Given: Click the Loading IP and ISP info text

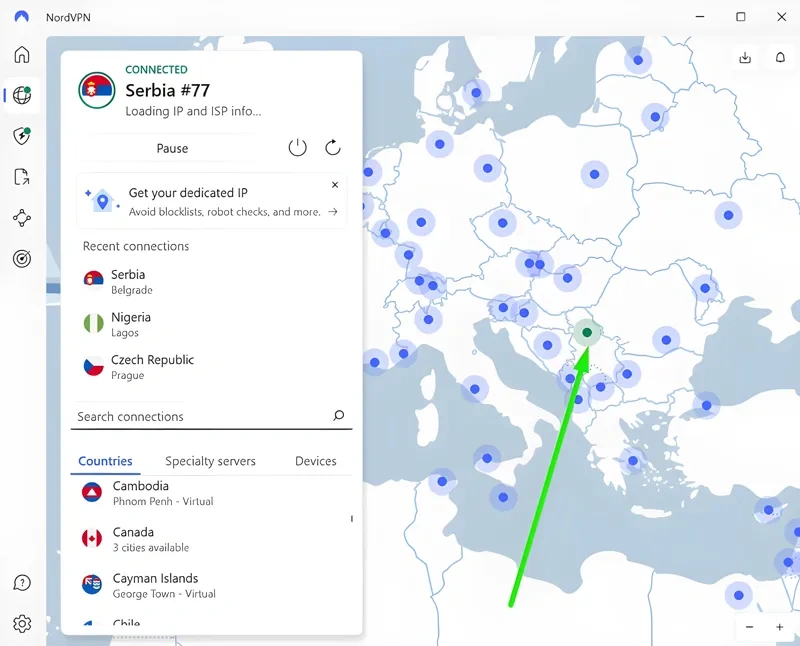Looking at the screenshot, I should click(x=193, y=111).
